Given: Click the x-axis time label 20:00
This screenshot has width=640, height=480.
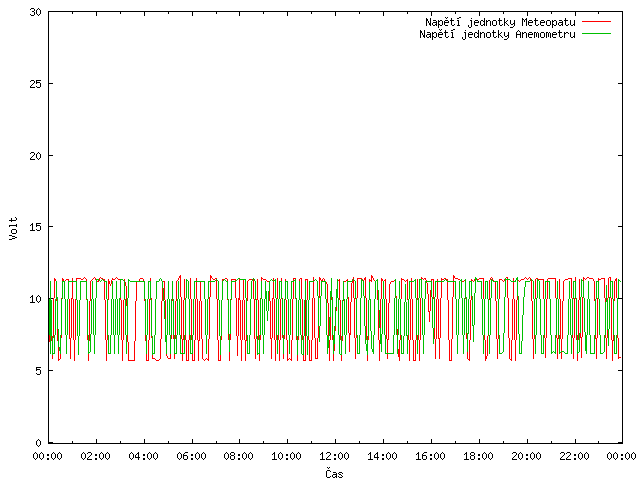Looking at the screenshot, I should [x=526, y=456].
